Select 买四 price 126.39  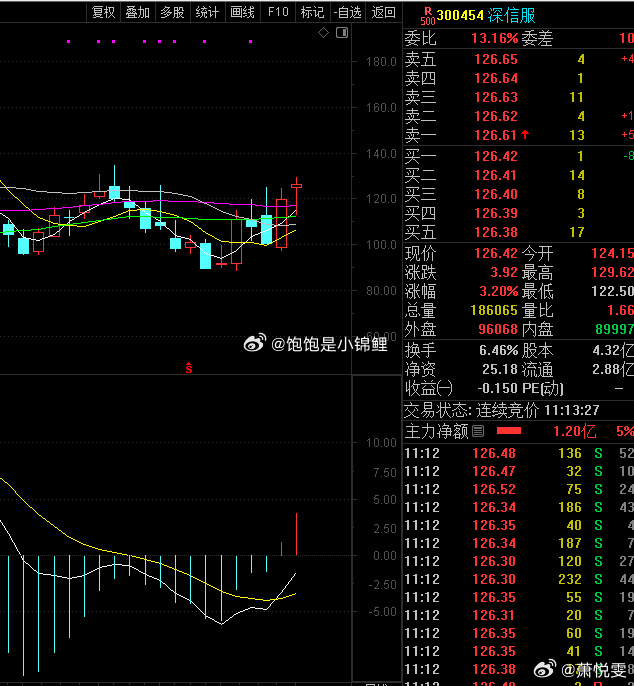[496, 214]
